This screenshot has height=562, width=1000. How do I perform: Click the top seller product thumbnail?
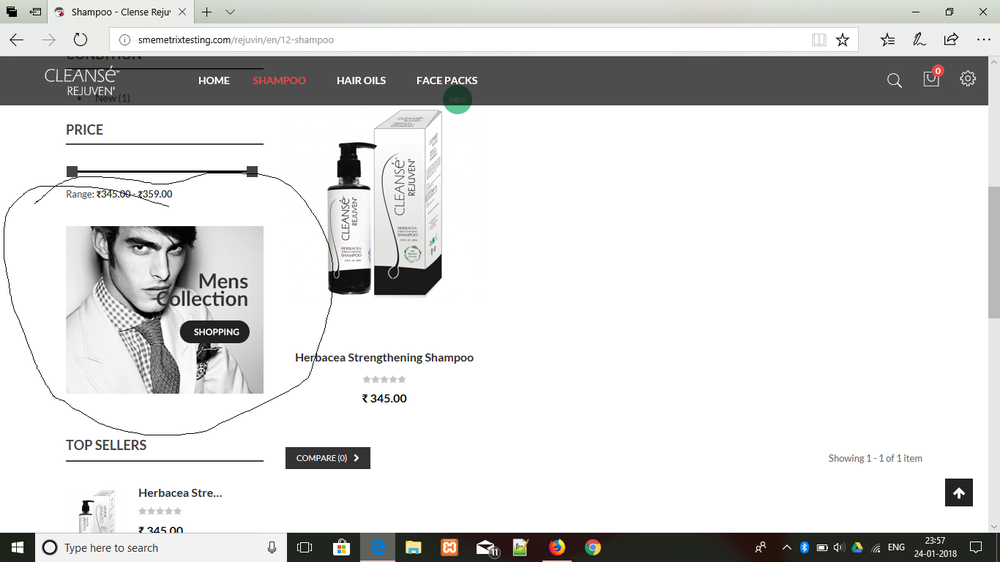97,510
